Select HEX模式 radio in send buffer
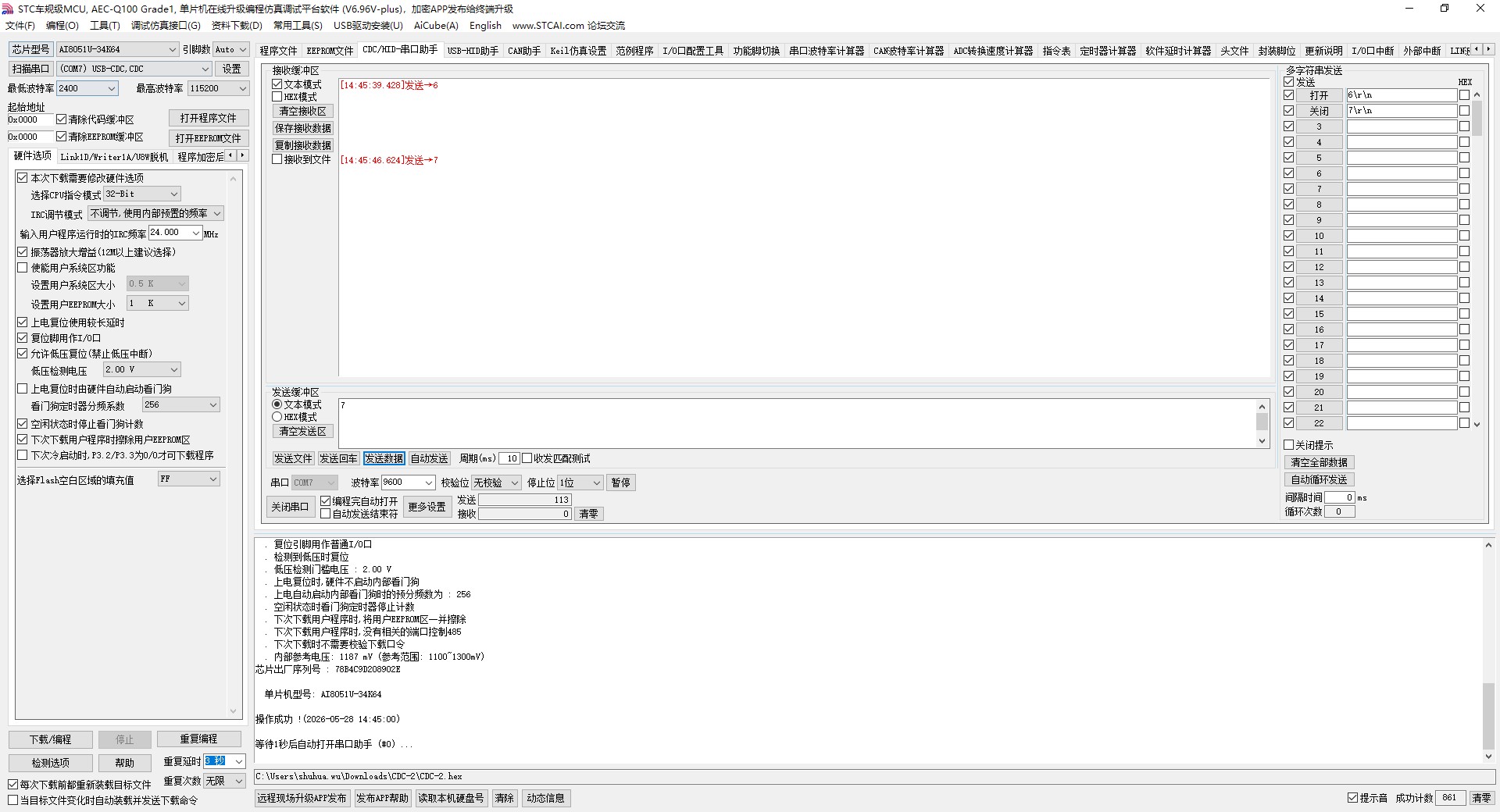The height and width of the screenshot is (812, 1500). pos(277,417)
